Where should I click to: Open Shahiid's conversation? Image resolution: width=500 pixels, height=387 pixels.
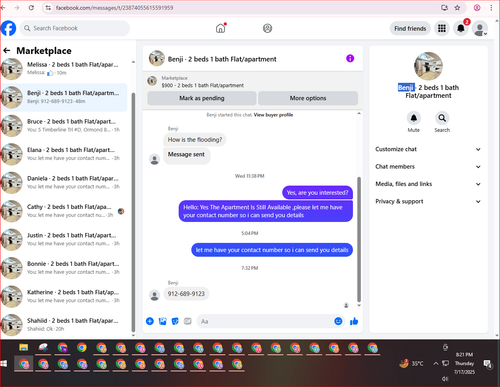click(x=64, y=325)
